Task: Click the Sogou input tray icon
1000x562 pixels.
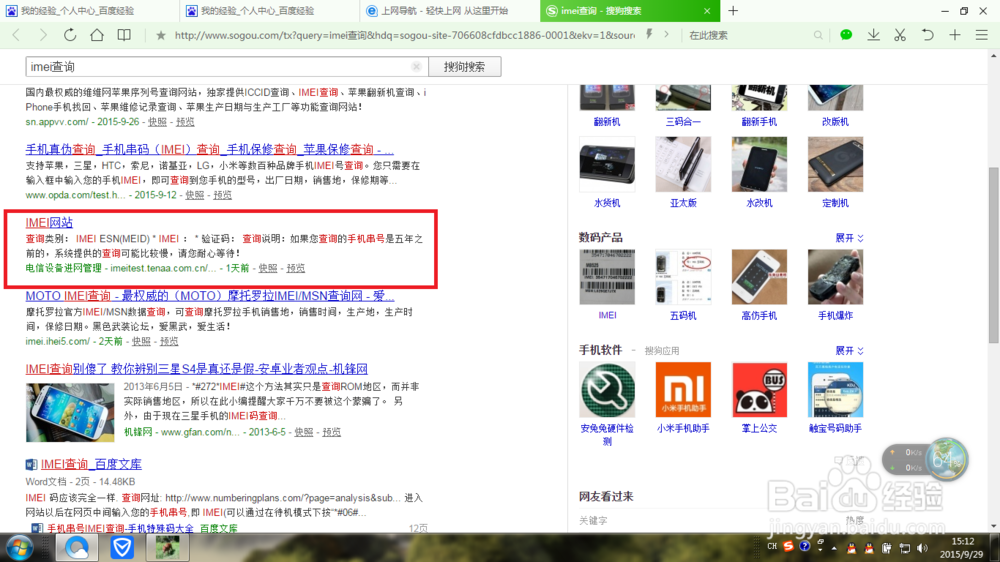Action: click(x=788, y=547)
